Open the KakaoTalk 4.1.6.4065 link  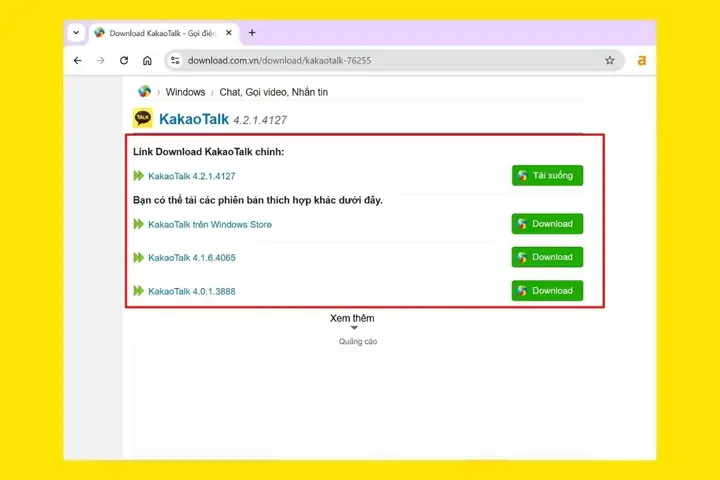[191, 258]
